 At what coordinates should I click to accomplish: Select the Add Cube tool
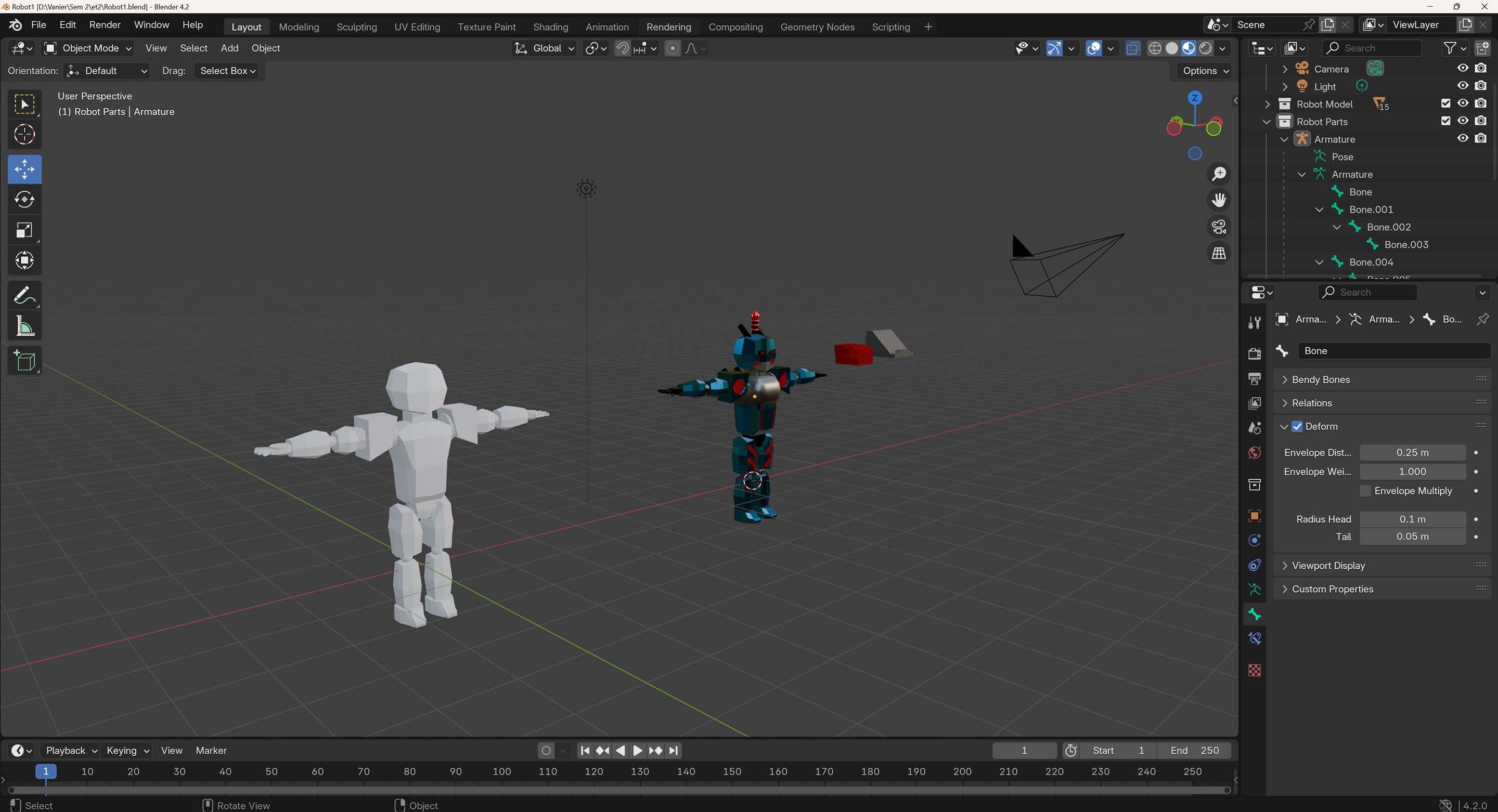(24, 360)
